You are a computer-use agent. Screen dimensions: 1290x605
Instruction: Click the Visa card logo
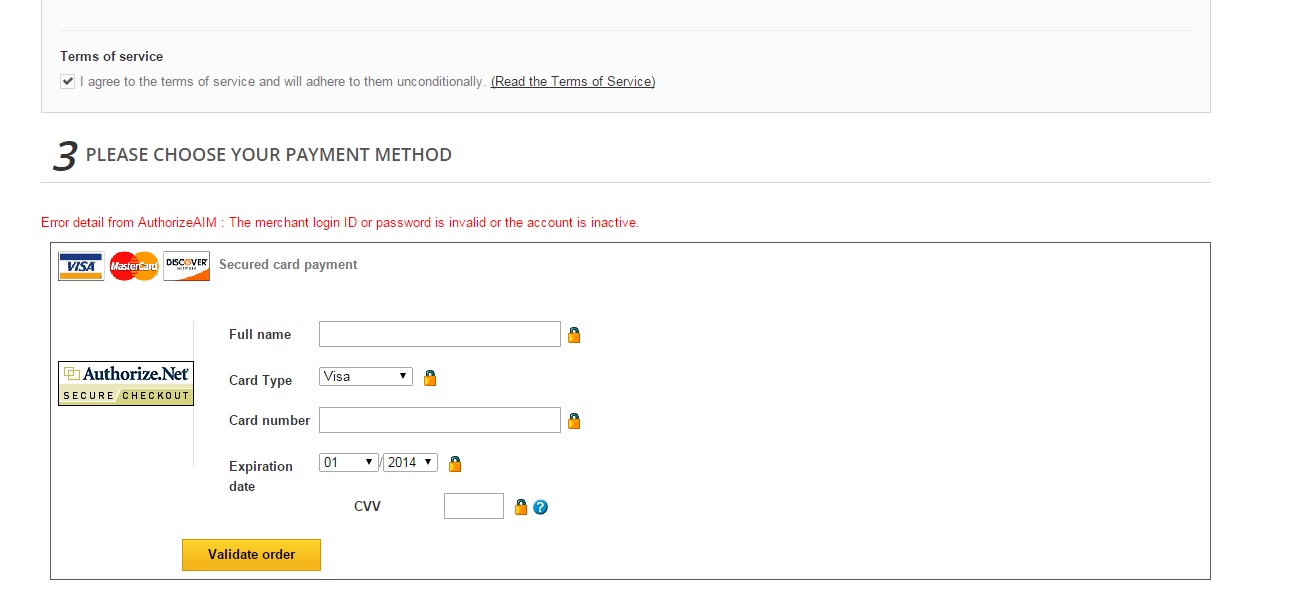[81, 266]
